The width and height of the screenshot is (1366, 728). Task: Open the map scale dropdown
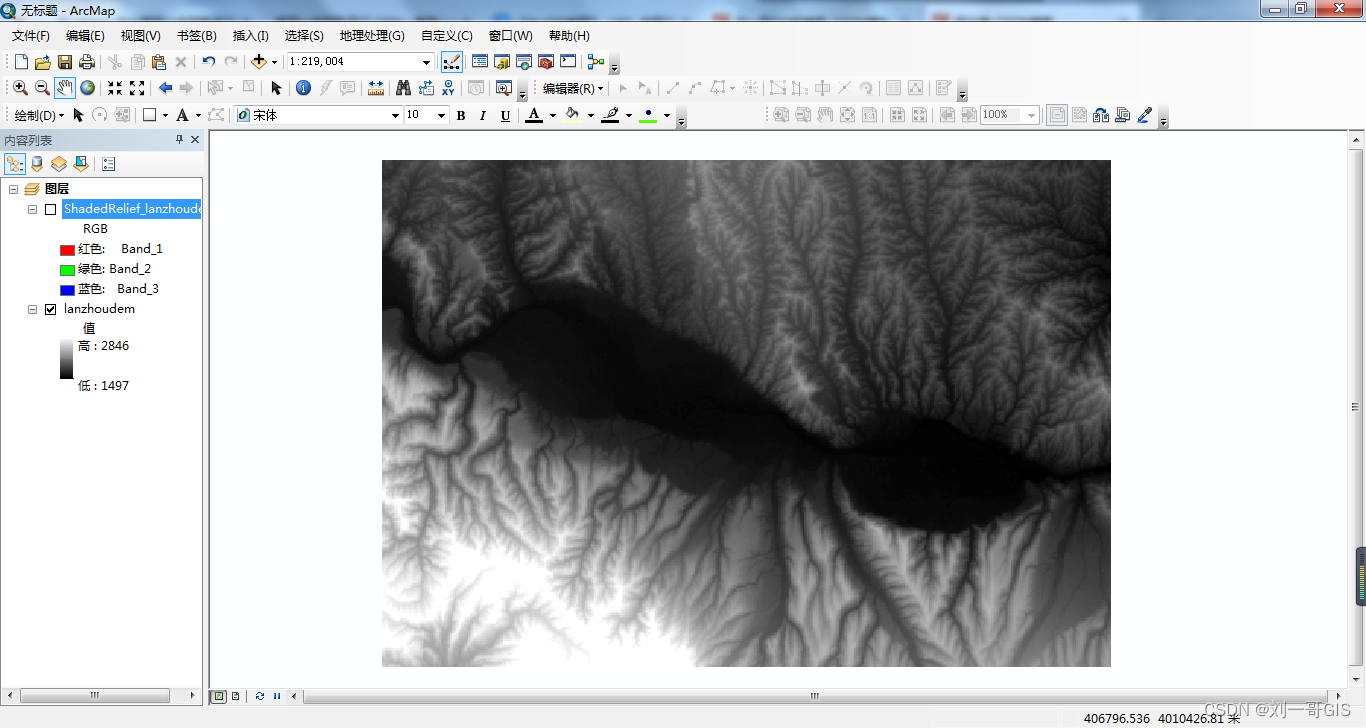click(x=426, y=62)
